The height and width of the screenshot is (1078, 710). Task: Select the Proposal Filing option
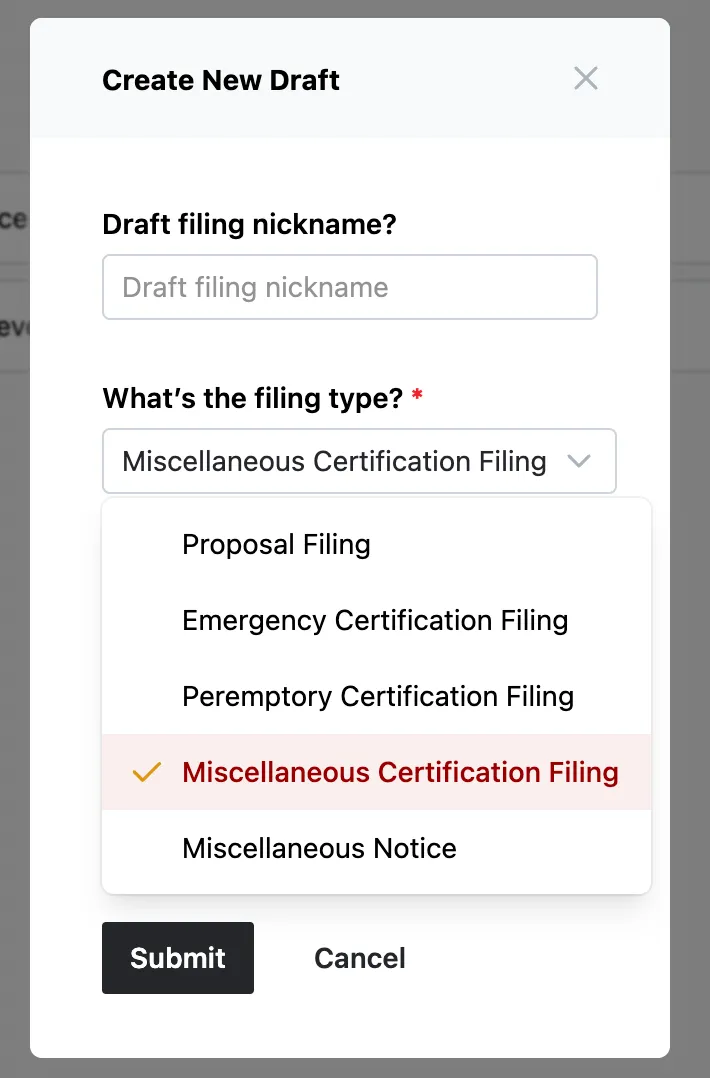point(276,545)
